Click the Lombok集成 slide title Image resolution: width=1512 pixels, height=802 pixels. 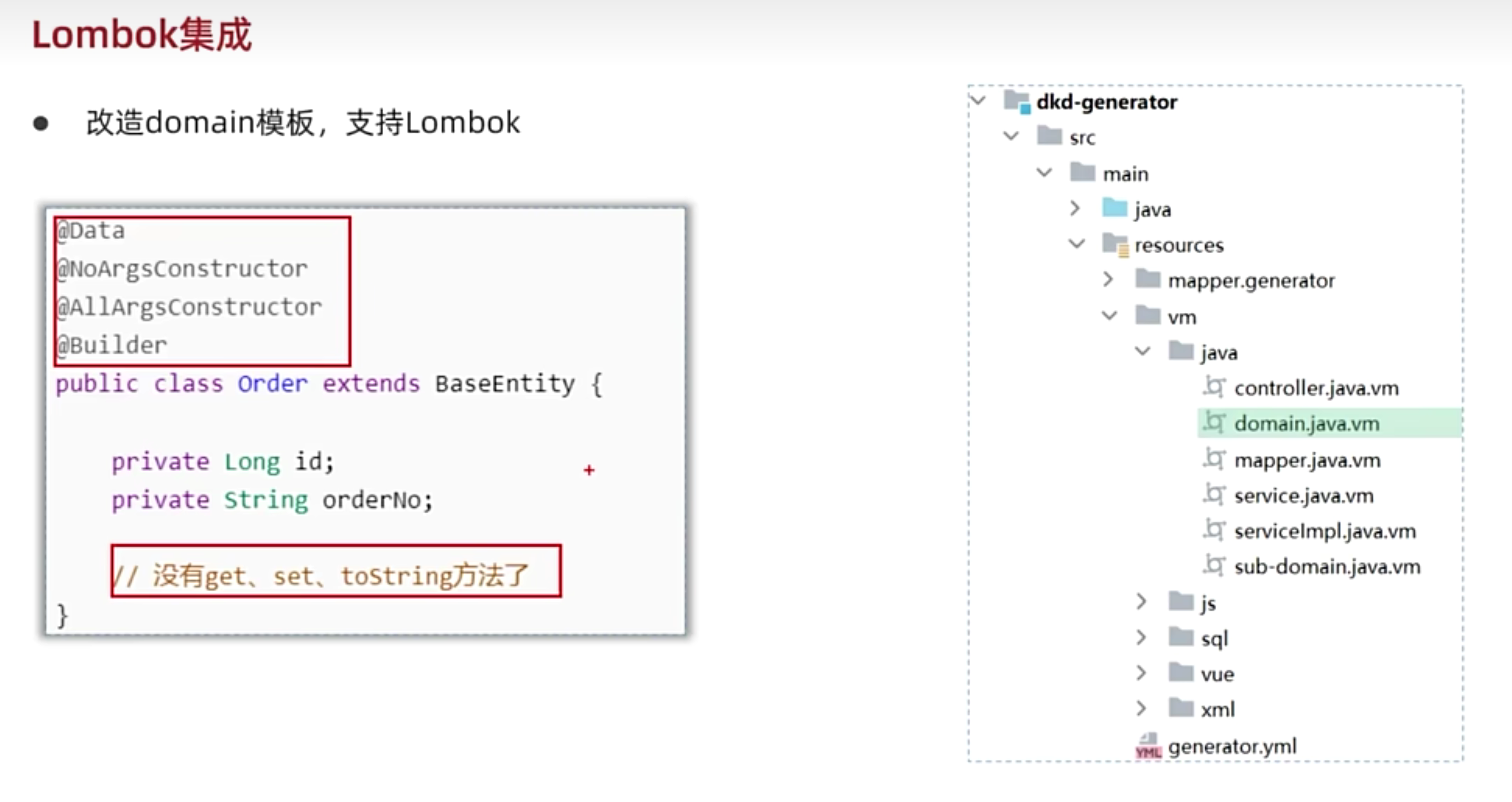[x=142, y=34]
